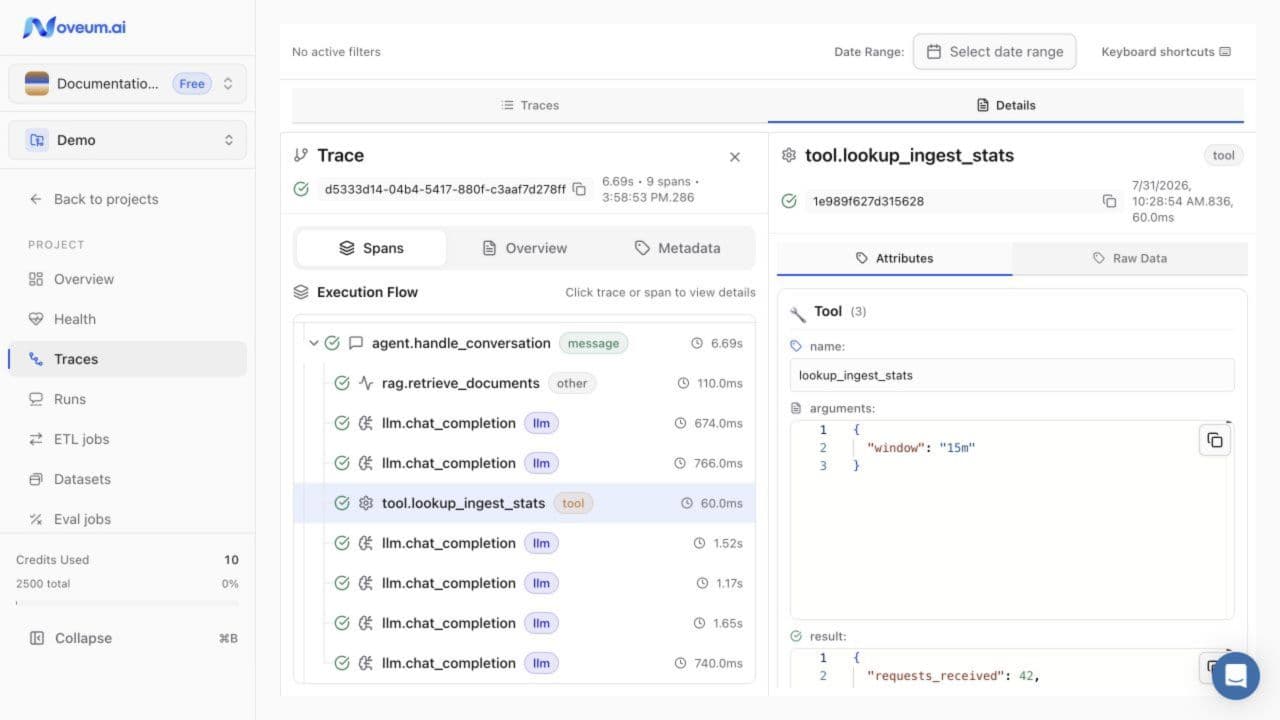The width and height of the screenshot is (1280, 720).
Task: Switch to the Traces list tab
Action: [x=530, y=105]
